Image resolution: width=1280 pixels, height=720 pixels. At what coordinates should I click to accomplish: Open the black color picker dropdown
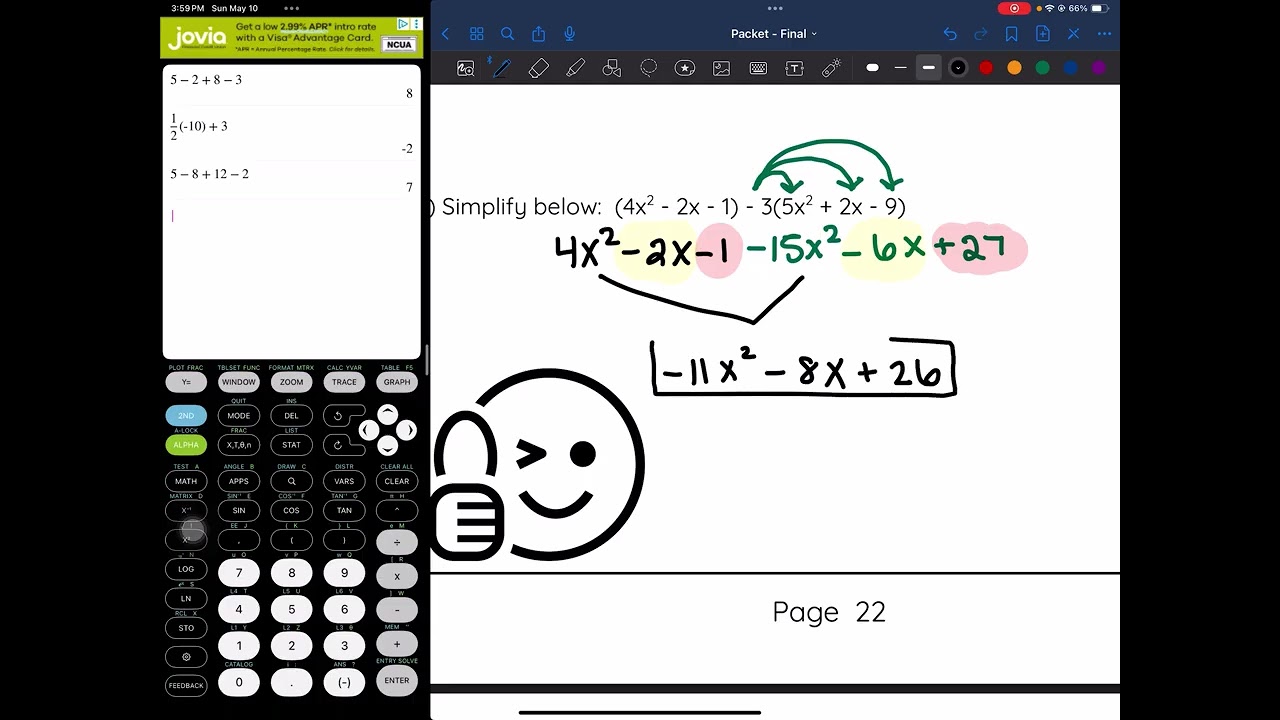coord(958,68)
